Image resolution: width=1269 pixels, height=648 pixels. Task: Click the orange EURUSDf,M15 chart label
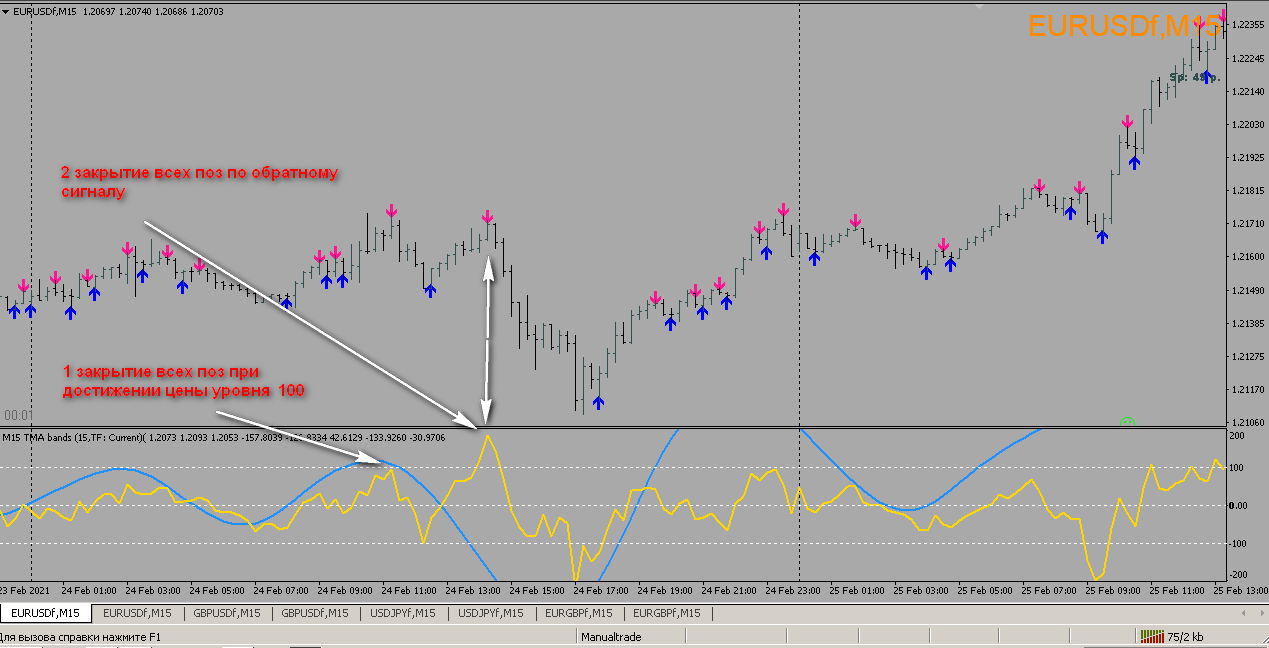[1127, 25]
